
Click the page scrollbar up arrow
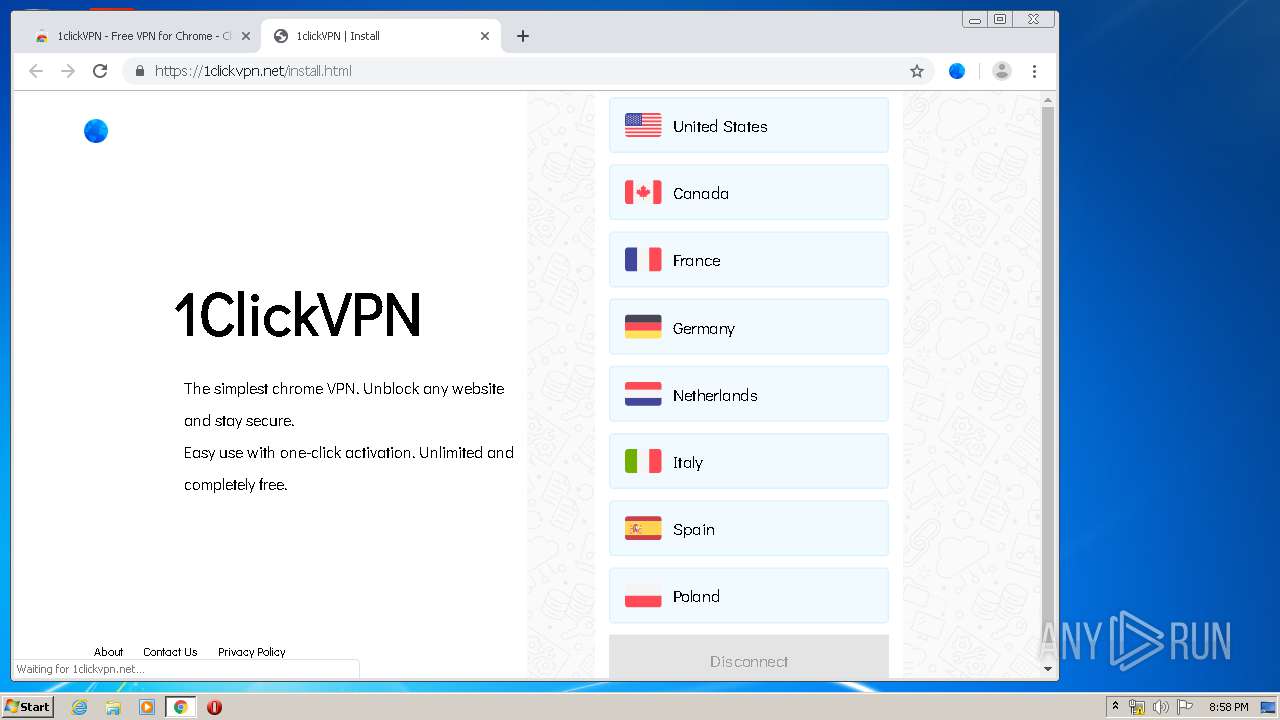[x=1048, y=100]
